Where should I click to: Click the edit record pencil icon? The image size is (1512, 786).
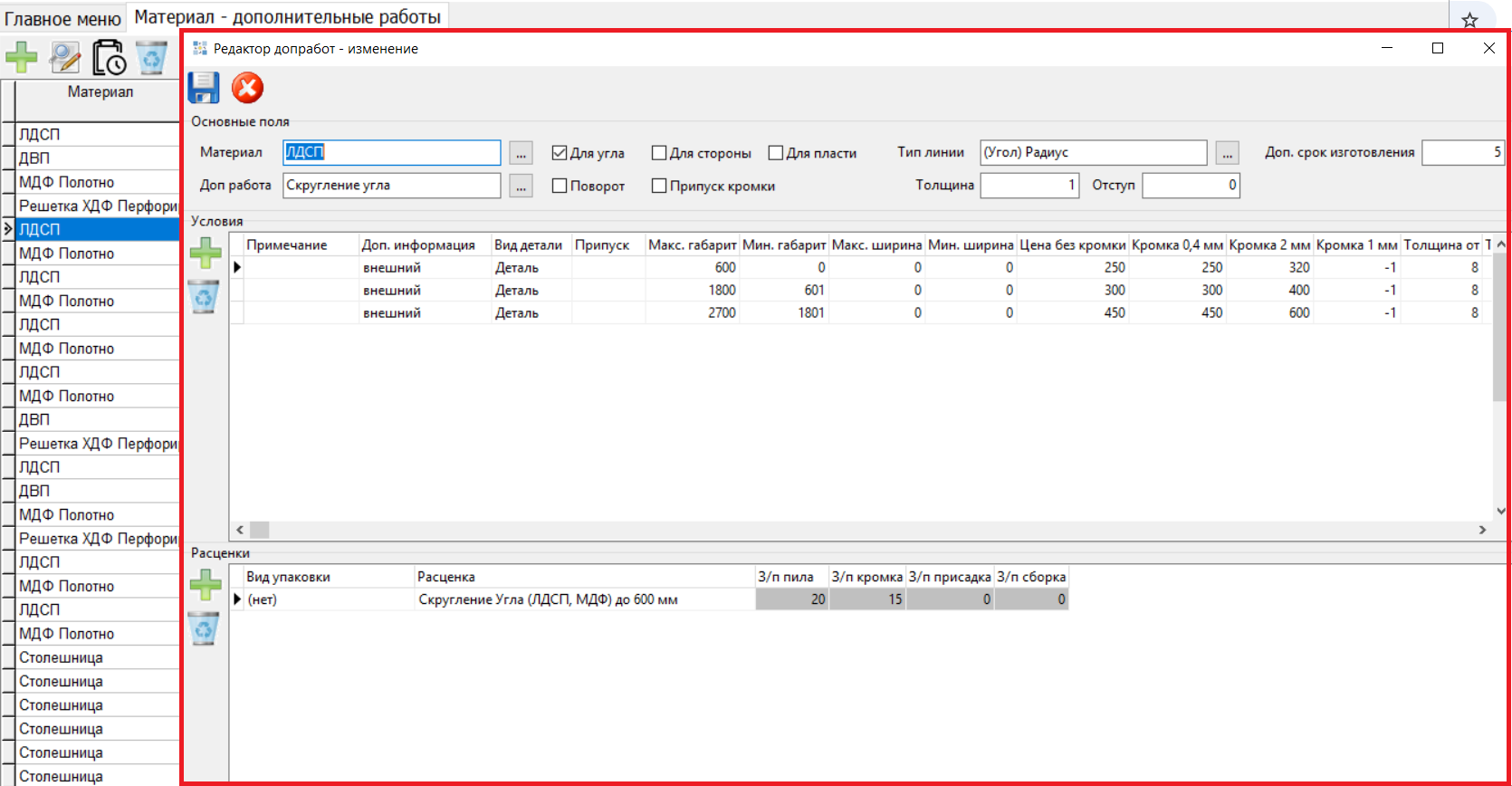click(65, 58)
